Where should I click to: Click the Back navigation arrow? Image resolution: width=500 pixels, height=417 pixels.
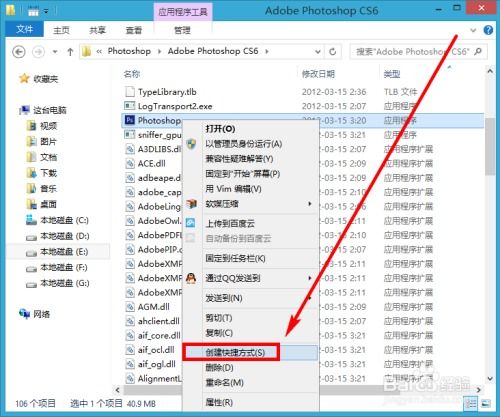tap(19, 52)
